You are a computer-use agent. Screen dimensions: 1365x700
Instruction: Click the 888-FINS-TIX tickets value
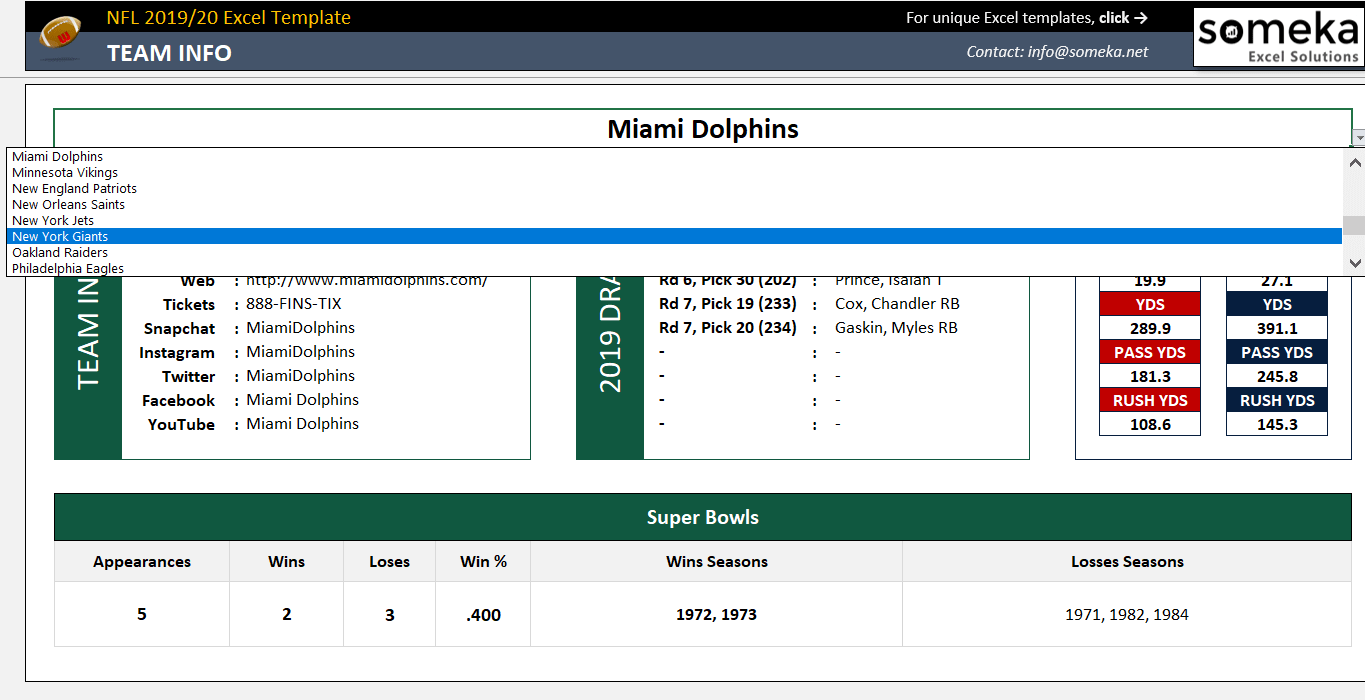coord(294,304)
